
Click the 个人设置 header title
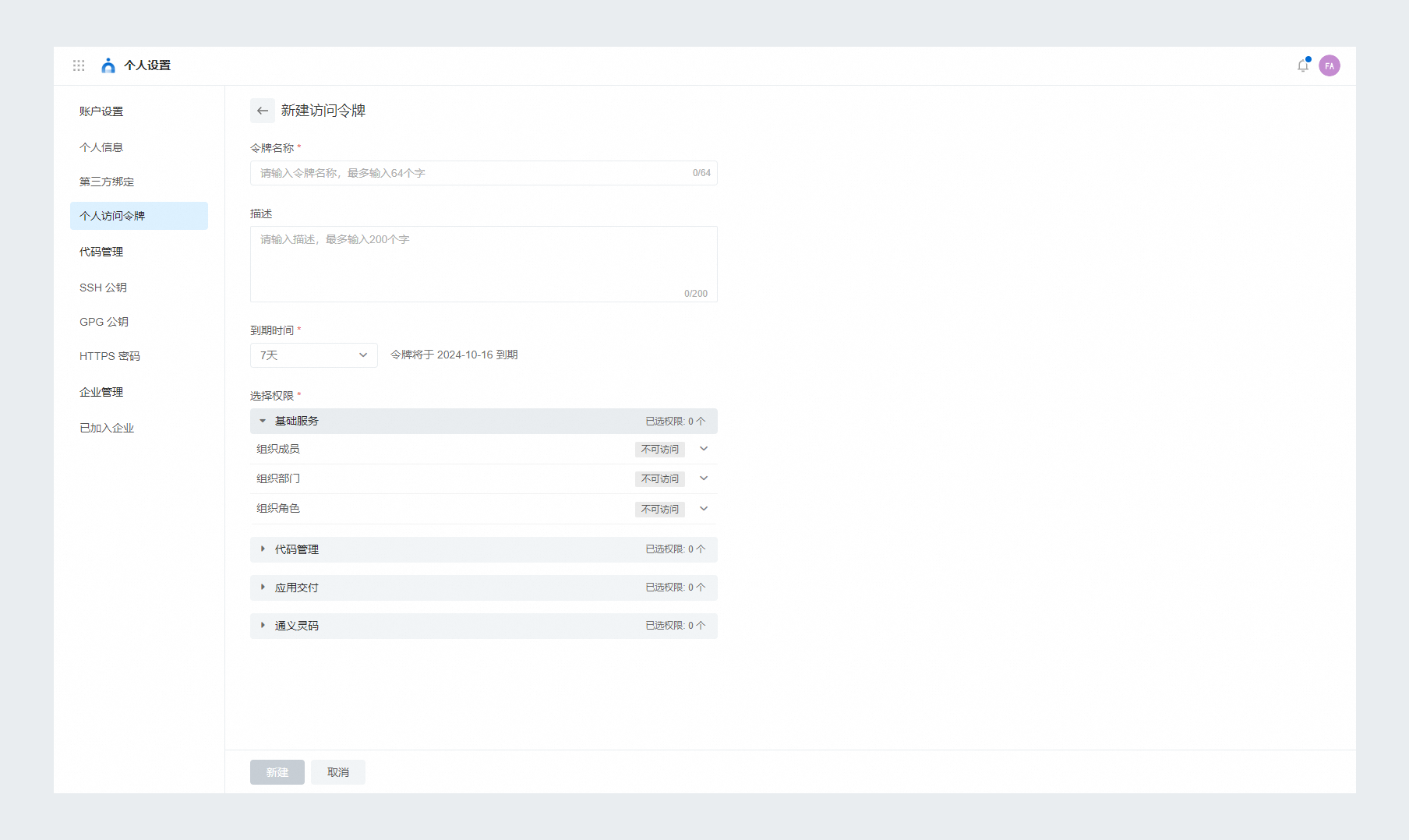[x=147, y=65]
